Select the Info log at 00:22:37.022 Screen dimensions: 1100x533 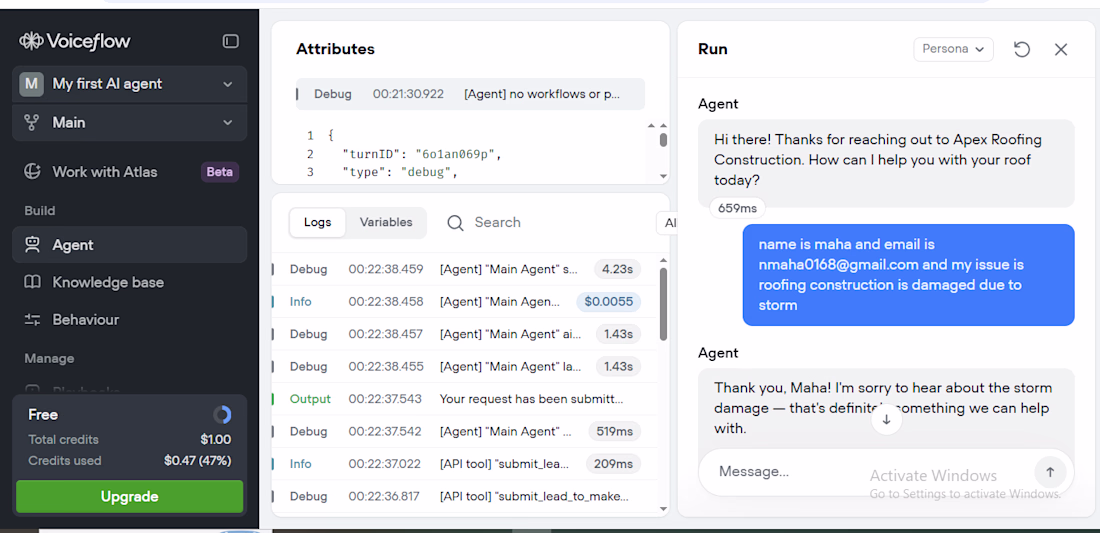465,464
